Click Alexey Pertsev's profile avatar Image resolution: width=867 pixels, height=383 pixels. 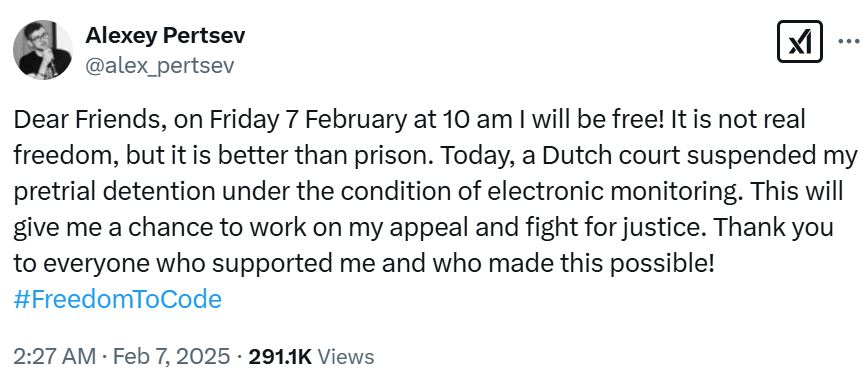[x=43, y=50]
